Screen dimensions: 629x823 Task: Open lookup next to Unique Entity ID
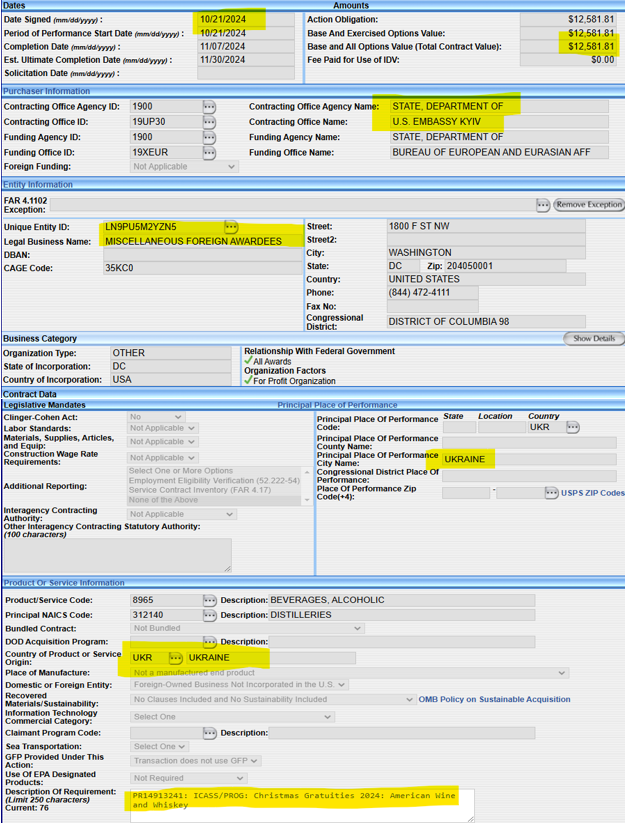point(230,227)
